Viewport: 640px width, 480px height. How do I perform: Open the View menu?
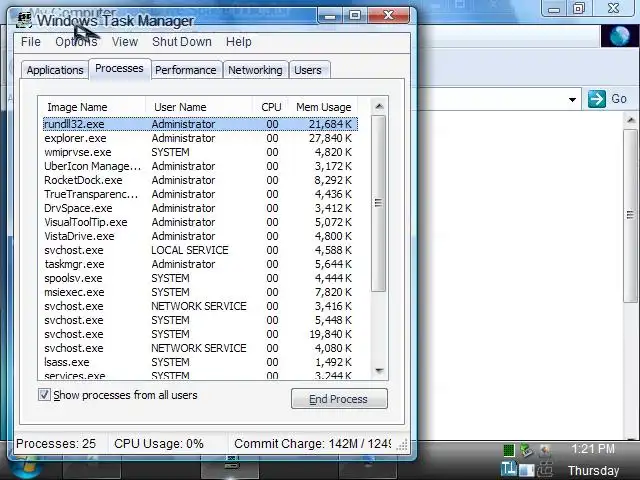[x=125, y=42]
